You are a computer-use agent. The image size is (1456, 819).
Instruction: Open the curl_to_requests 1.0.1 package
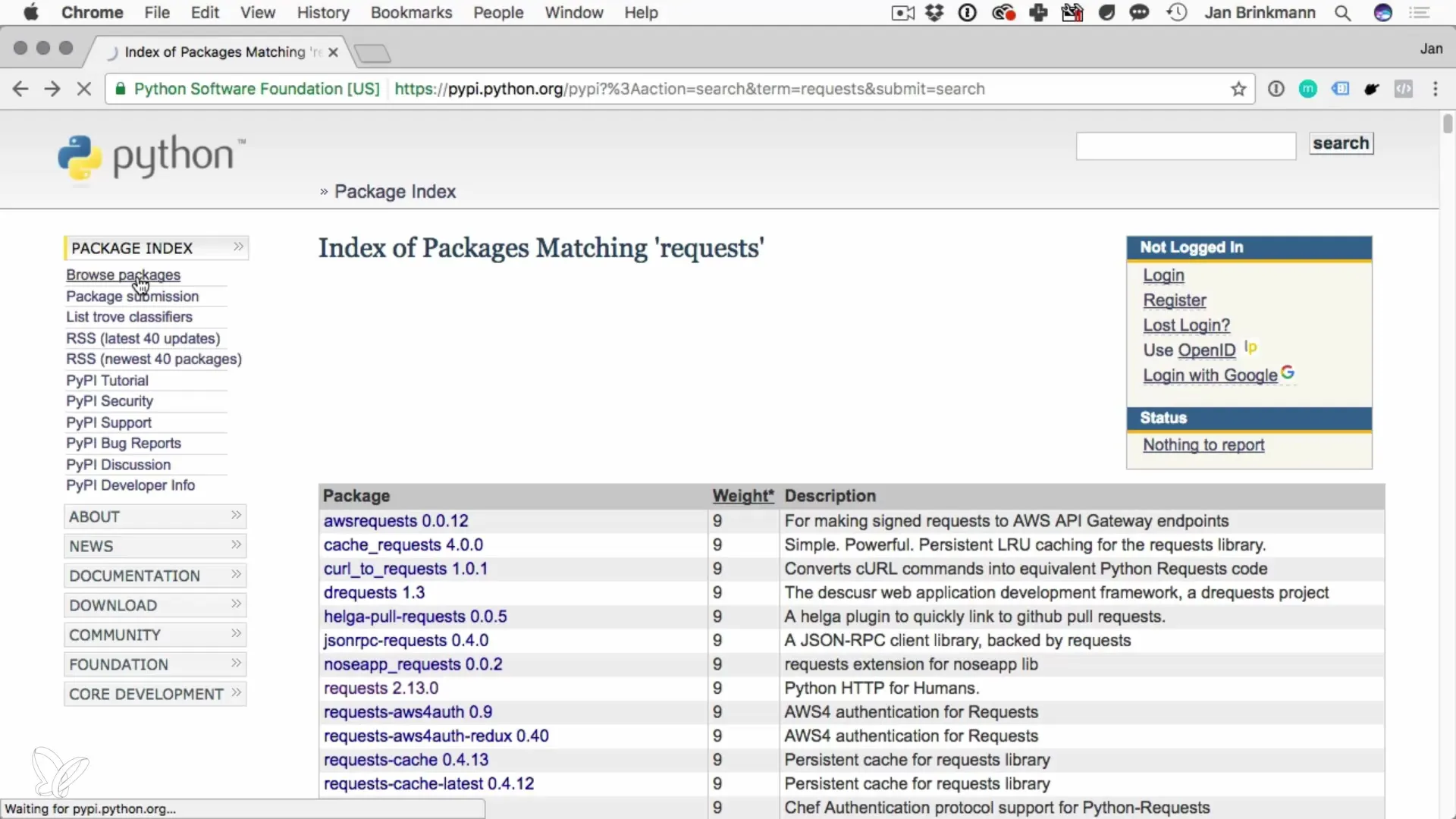[406, 569]
